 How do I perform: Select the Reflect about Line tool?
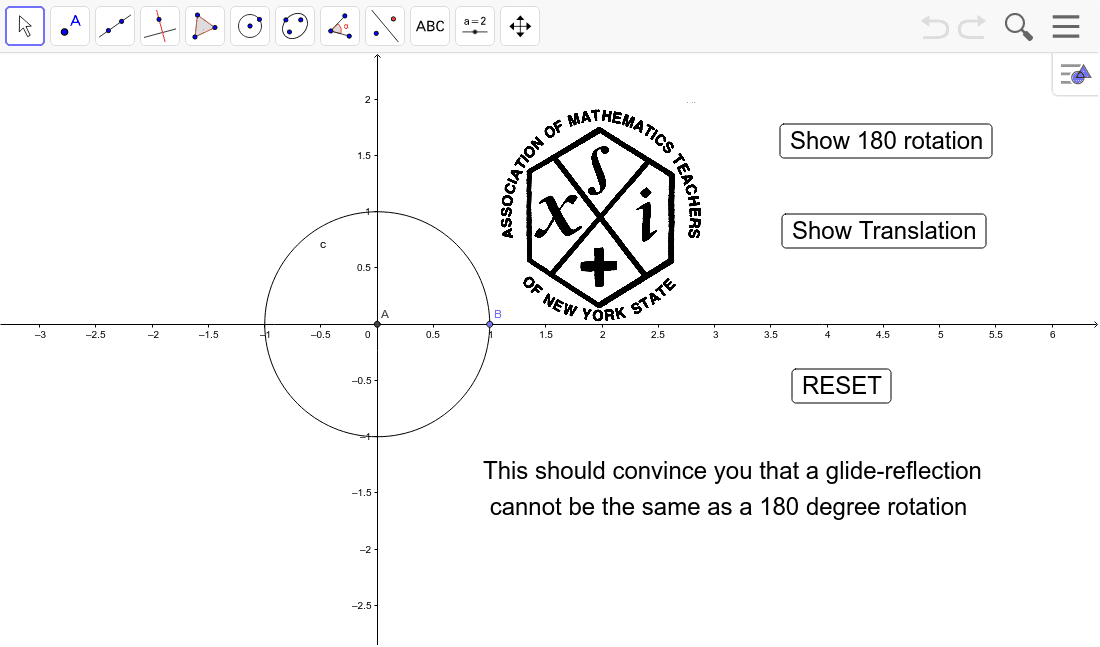(385, 27)
